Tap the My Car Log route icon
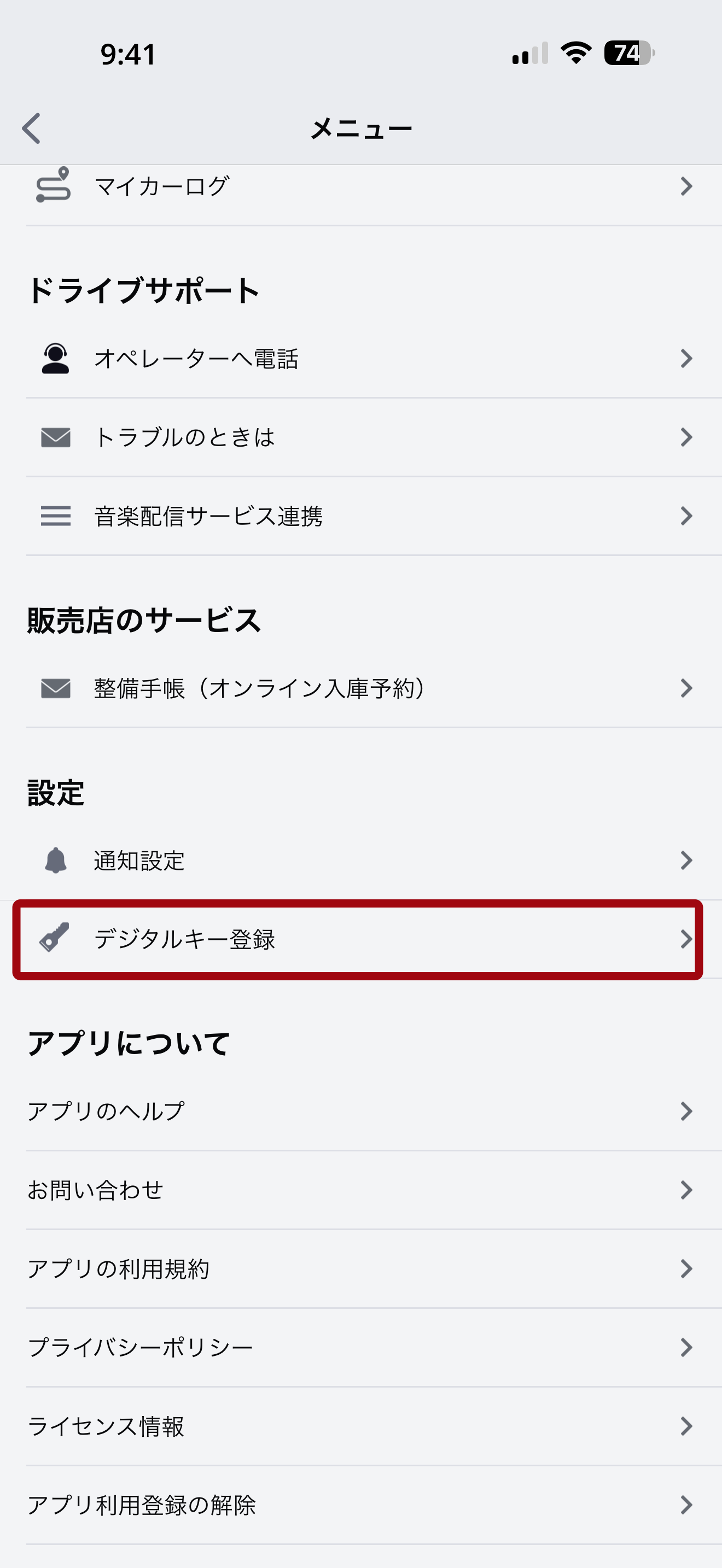Viewport: 722px width, 1568px height. click(x=54, y=185)
